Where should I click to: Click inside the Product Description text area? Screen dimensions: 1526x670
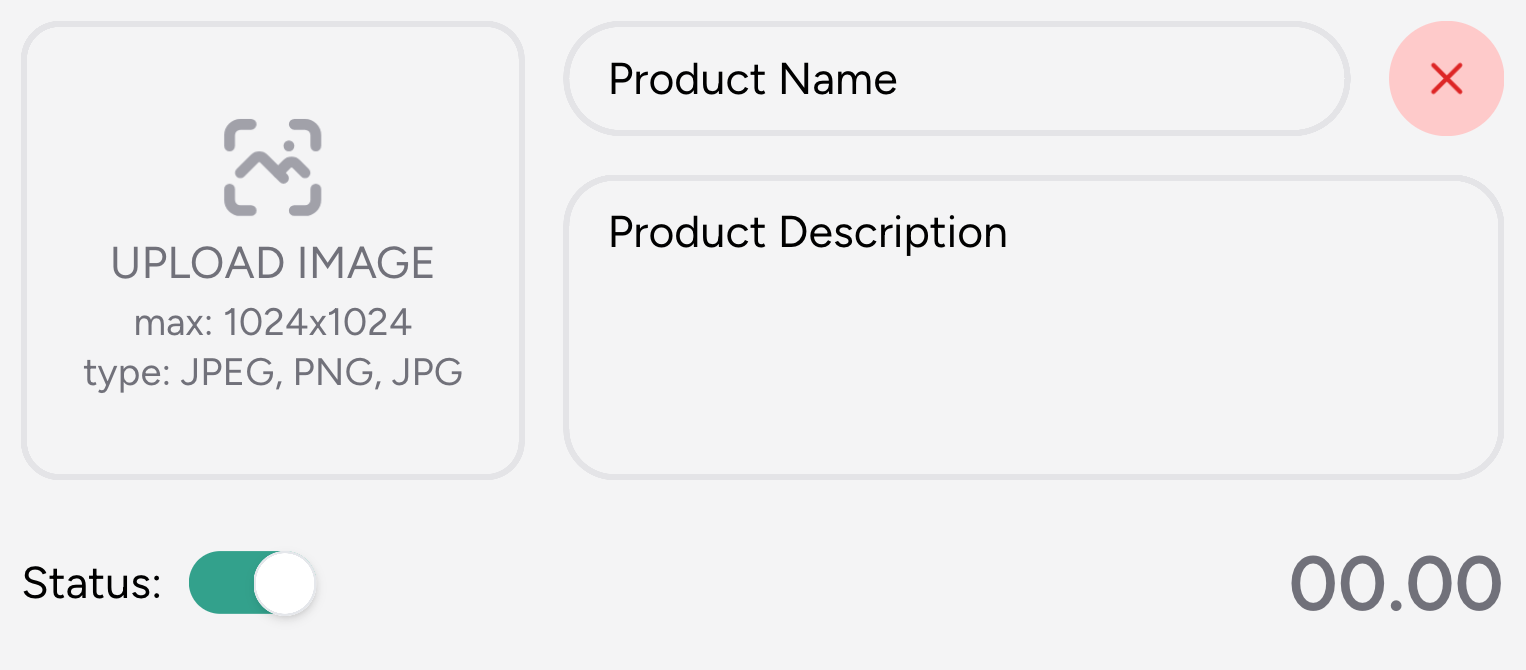point(1034,327)
